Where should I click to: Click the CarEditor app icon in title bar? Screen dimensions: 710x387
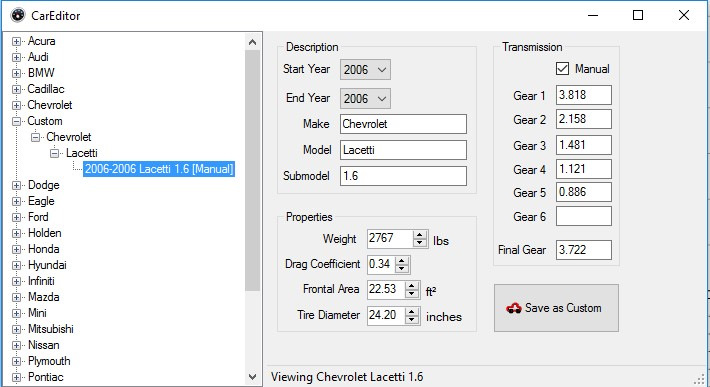[18, 15]
